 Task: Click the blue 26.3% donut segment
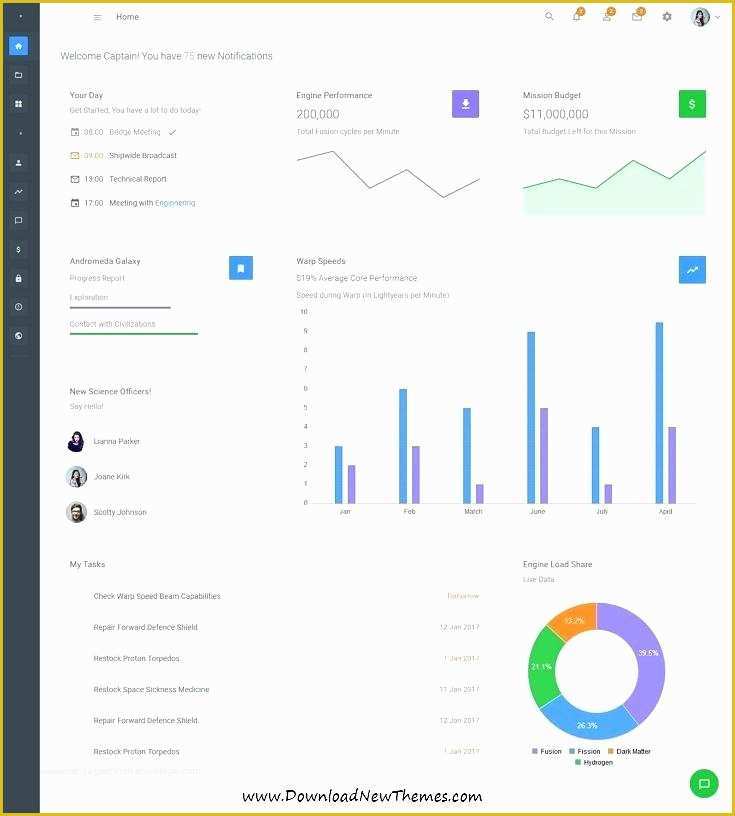coord(587,725)
